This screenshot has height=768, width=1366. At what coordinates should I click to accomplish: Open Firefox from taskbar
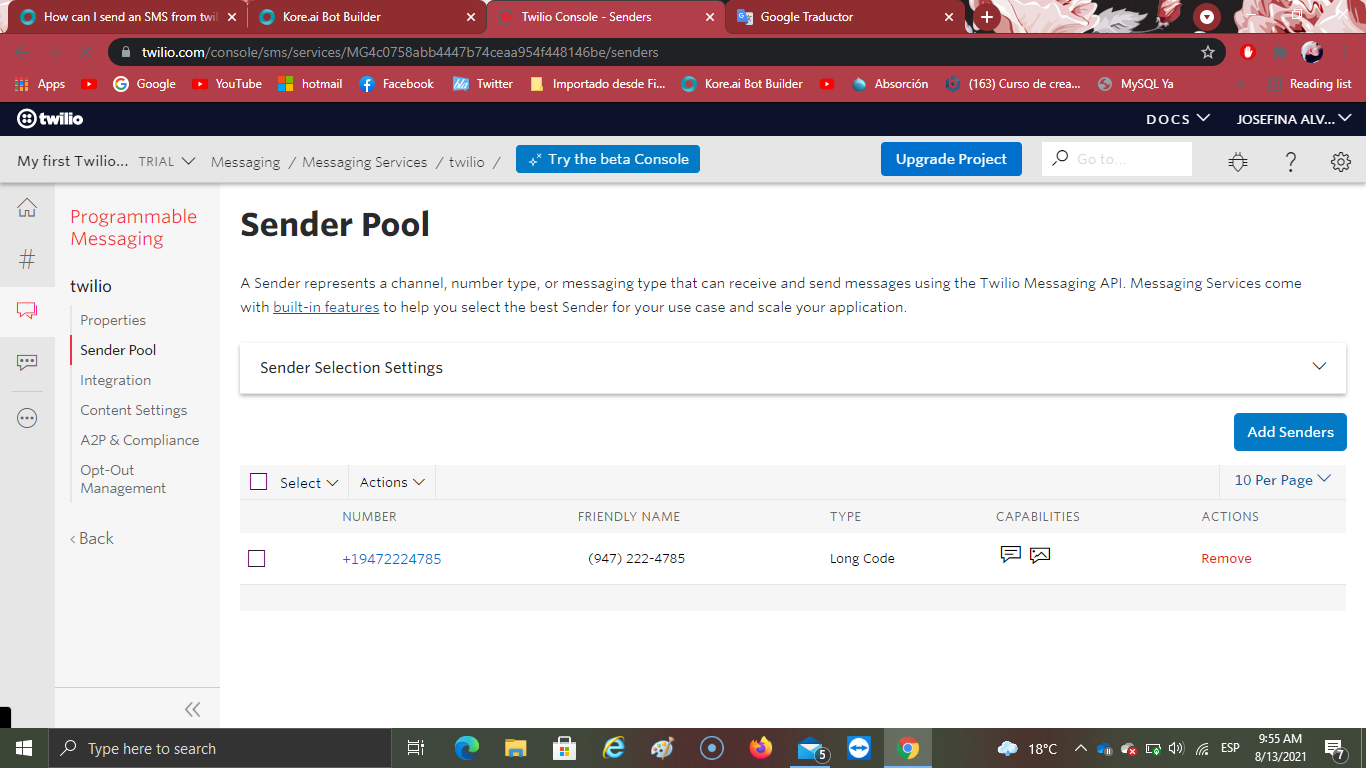tap(761, 748)
